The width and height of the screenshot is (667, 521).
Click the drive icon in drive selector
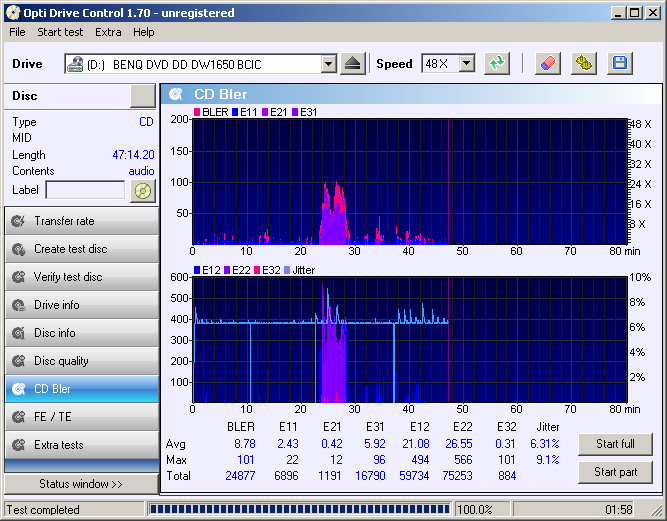pyautogui.click(x=75, y=64)
